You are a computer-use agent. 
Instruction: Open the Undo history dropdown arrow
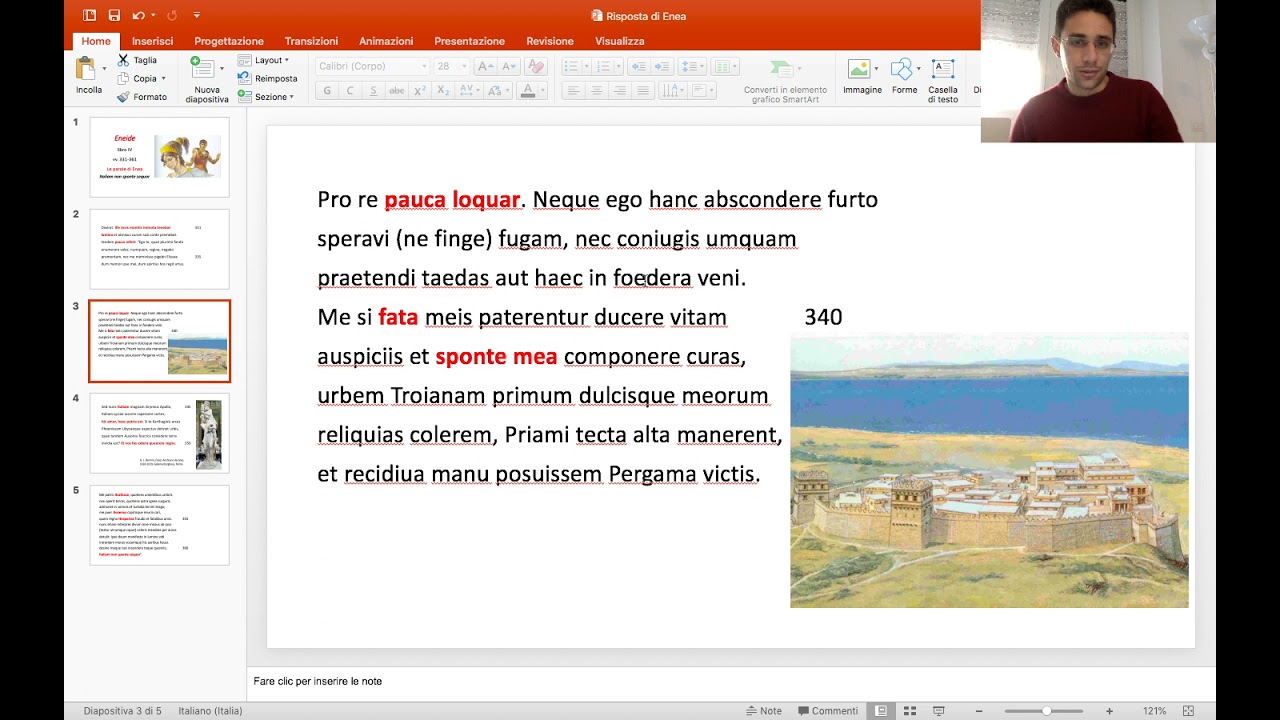153,16
